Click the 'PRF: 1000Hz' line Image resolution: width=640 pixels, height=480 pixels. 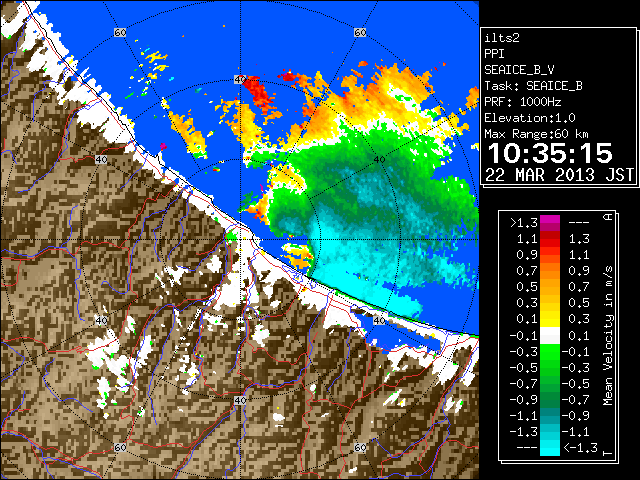[x=522, y=102]
